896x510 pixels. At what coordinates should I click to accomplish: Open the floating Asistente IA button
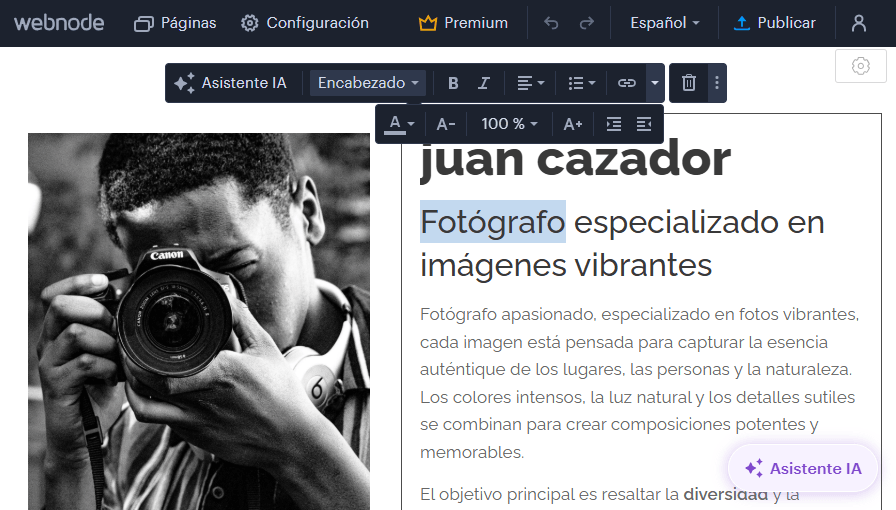[803, 468]
